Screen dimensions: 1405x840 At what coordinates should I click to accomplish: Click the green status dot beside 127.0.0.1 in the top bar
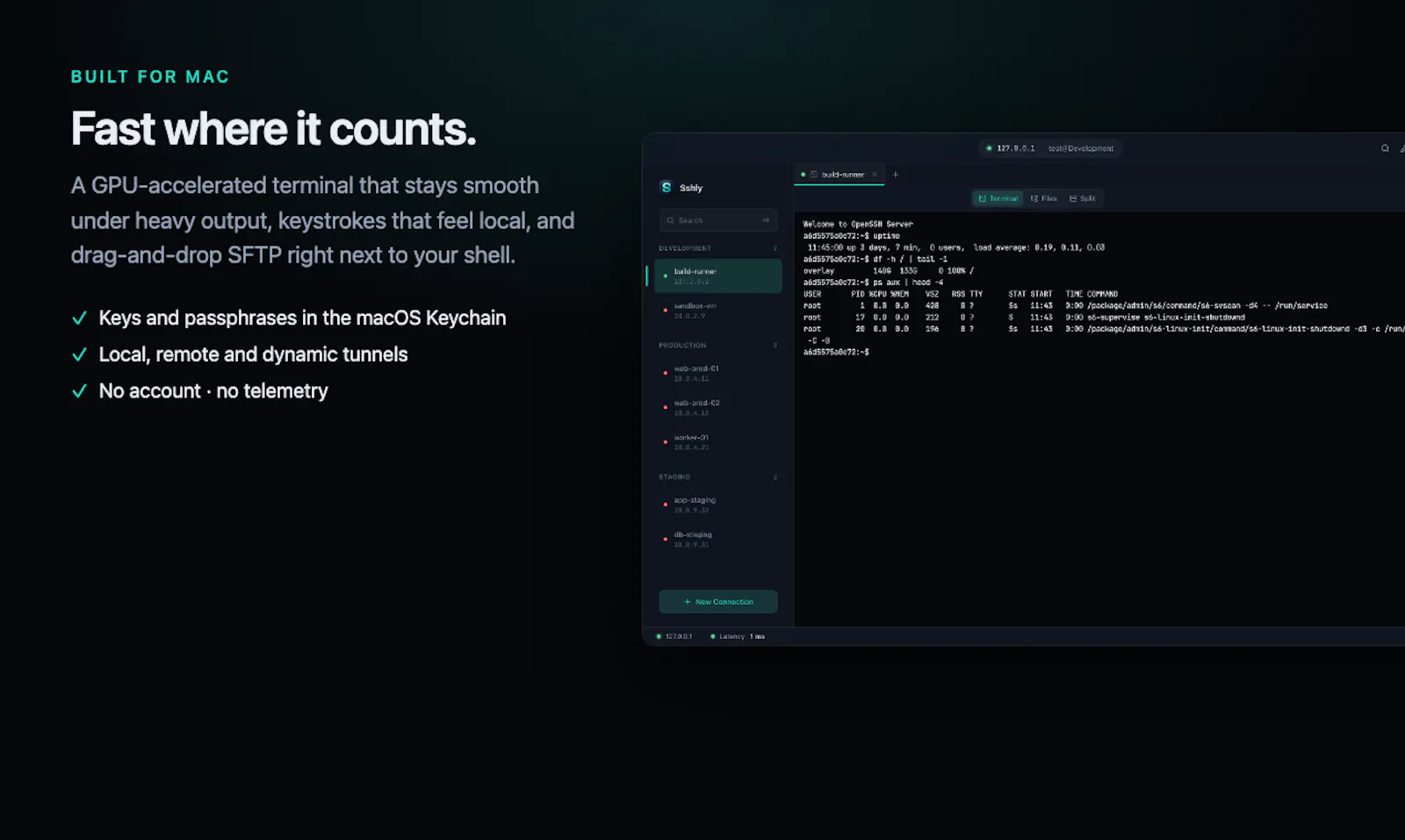[989, 148]
